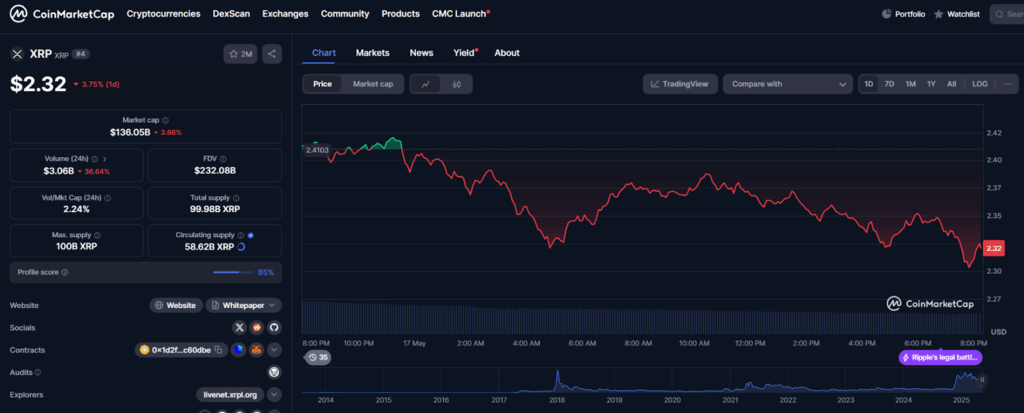1024x413 pixels.
Task: Switch chart to Market cap
Action: tap(372, 84)
